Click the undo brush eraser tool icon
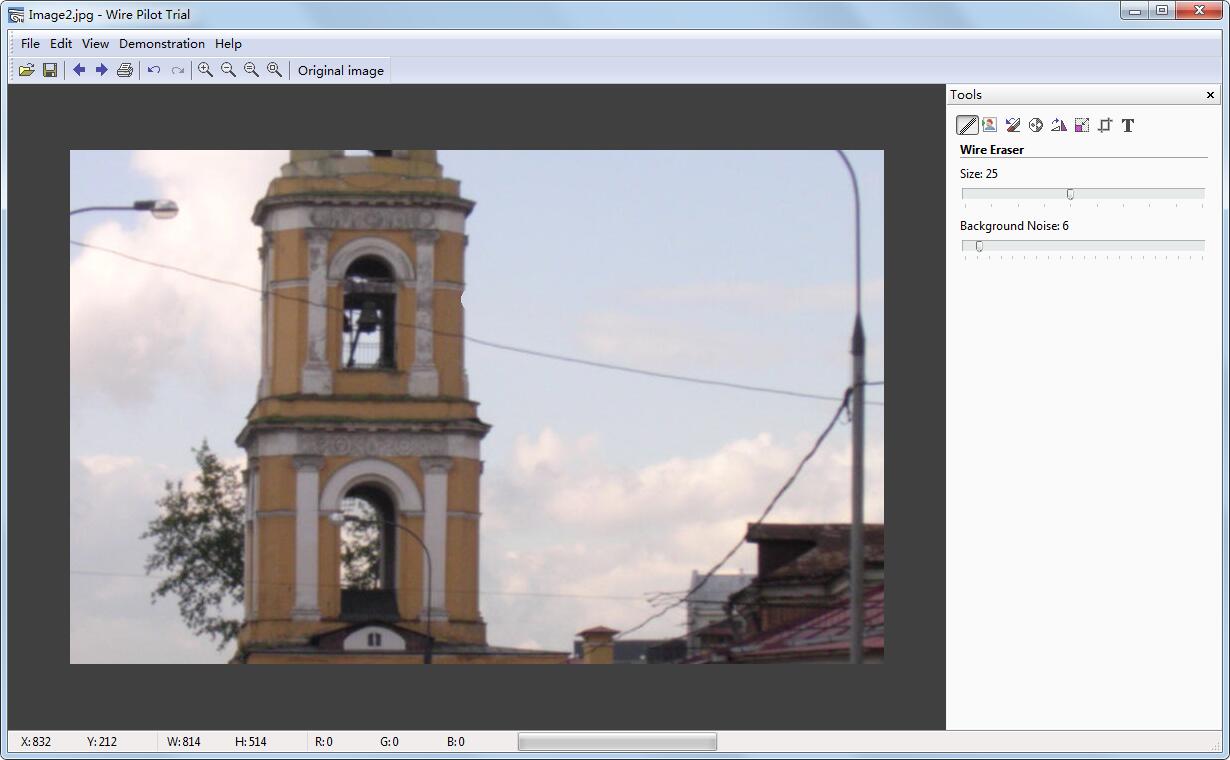This screenshot has width=1230, height=760. point(1013,125)
